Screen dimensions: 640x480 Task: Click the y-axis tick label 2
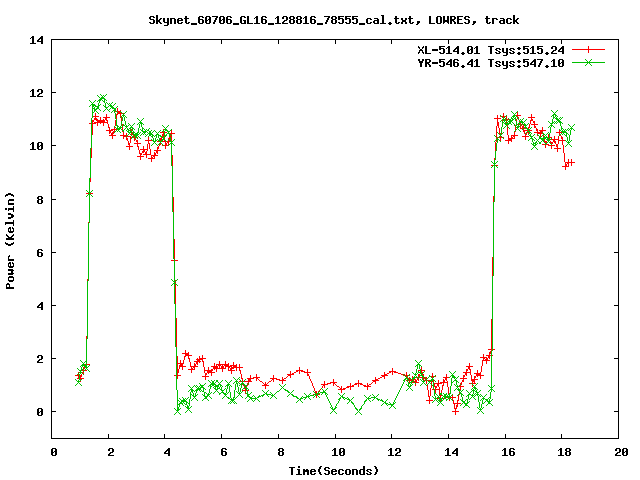click(40, 359)
